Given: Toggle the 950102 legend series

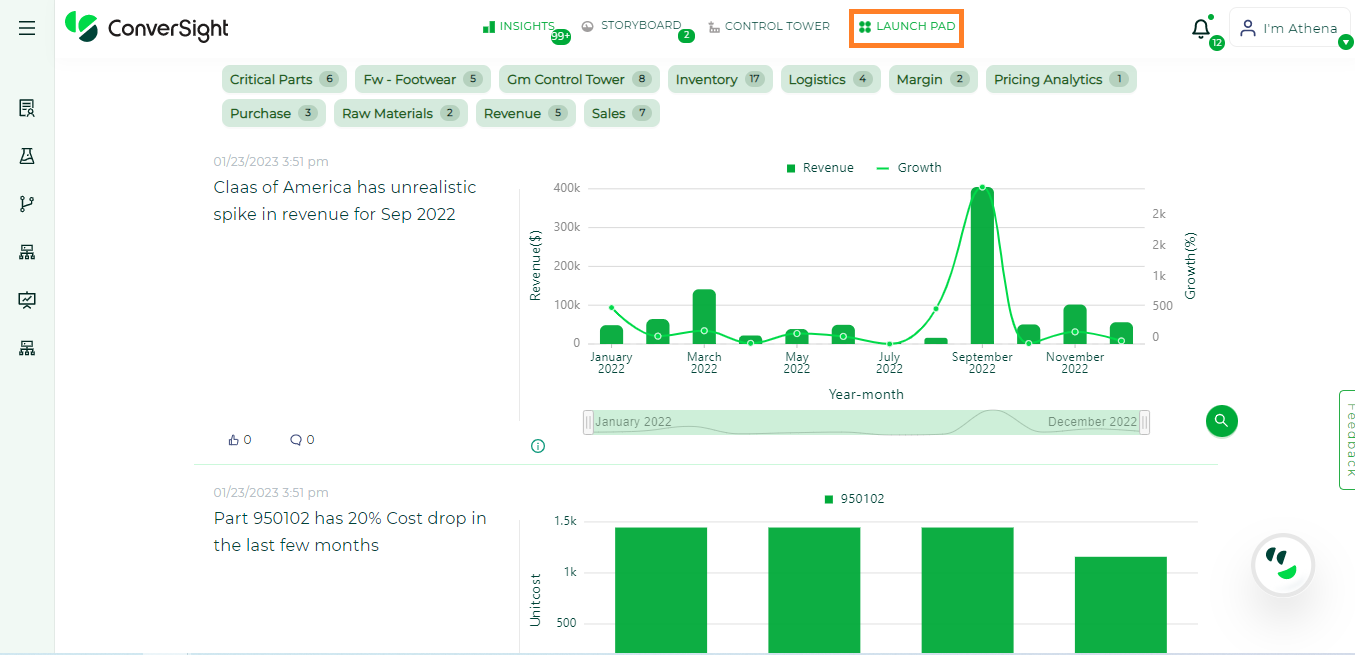Looking at the screenshot, I should 854,499.
